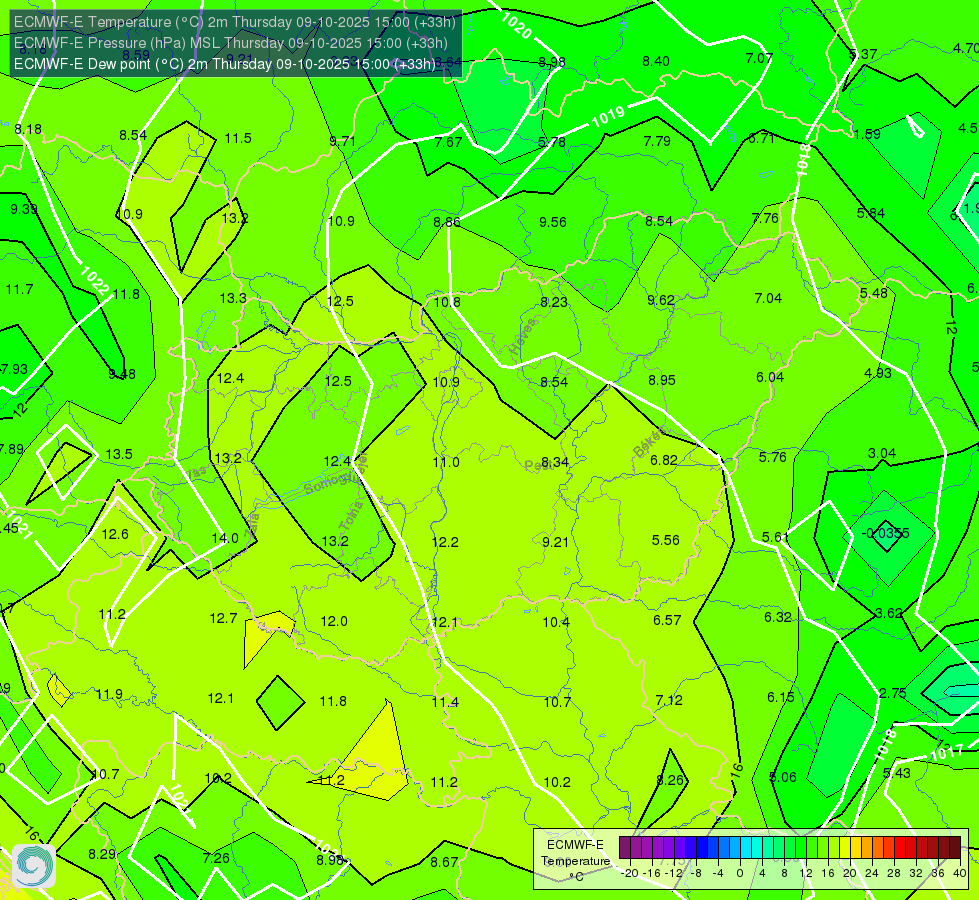This screenshot has width=979, height=900.
Task: Click the 8.34 grid value
Action: click(554, 462)
